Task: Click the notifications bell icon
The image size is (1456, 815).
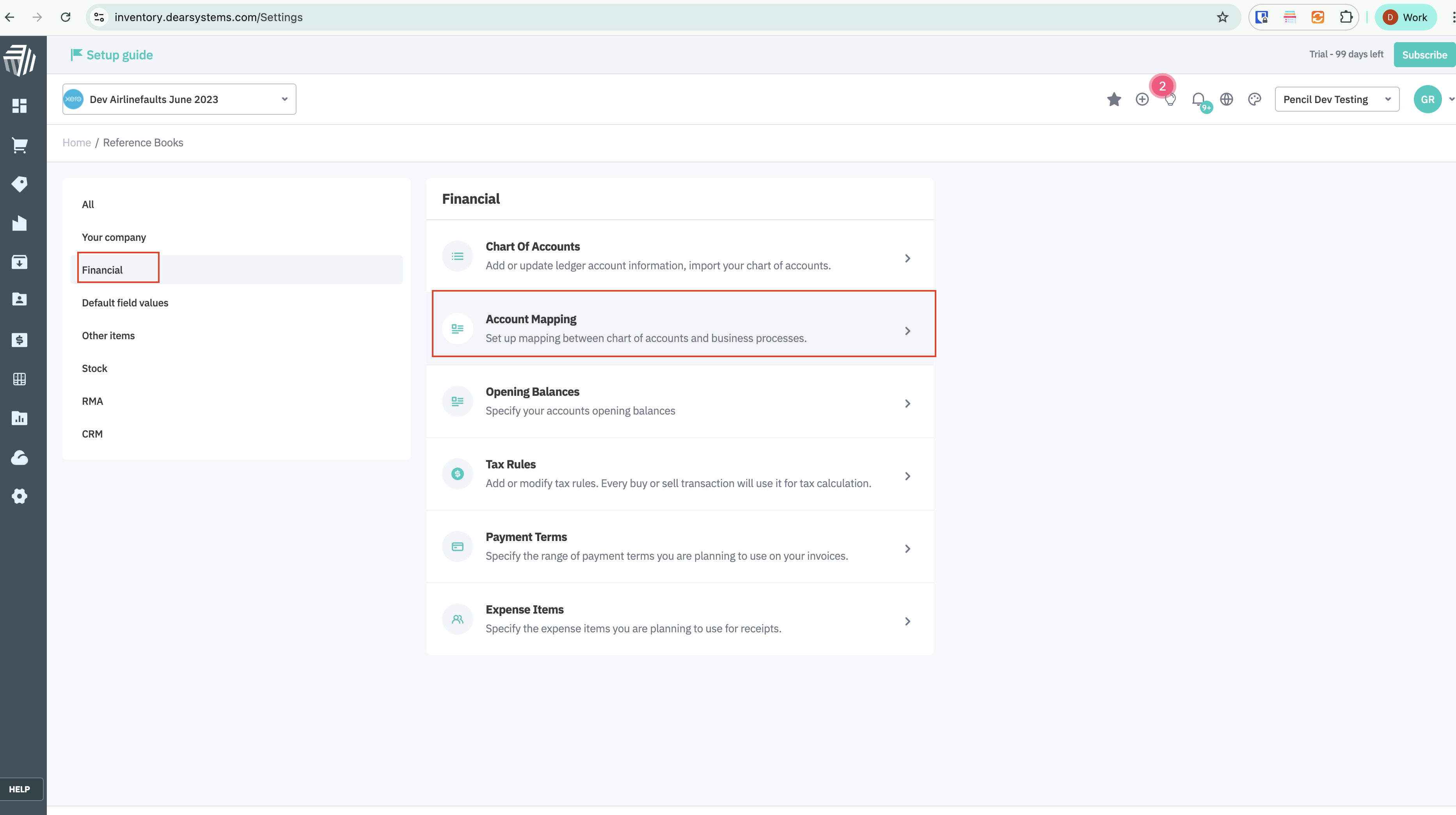Action: point(1198,100)
